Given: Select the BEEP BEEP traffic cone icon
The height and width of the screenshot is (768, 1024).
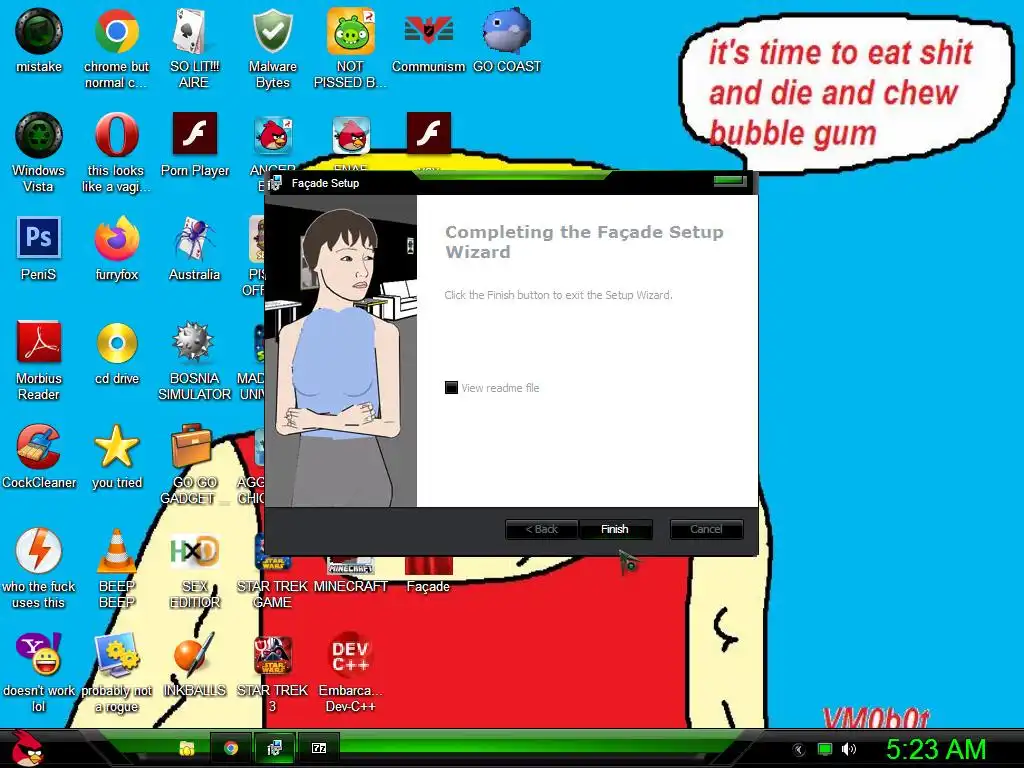Looking at the screenshot, I should tap(116, 569).
